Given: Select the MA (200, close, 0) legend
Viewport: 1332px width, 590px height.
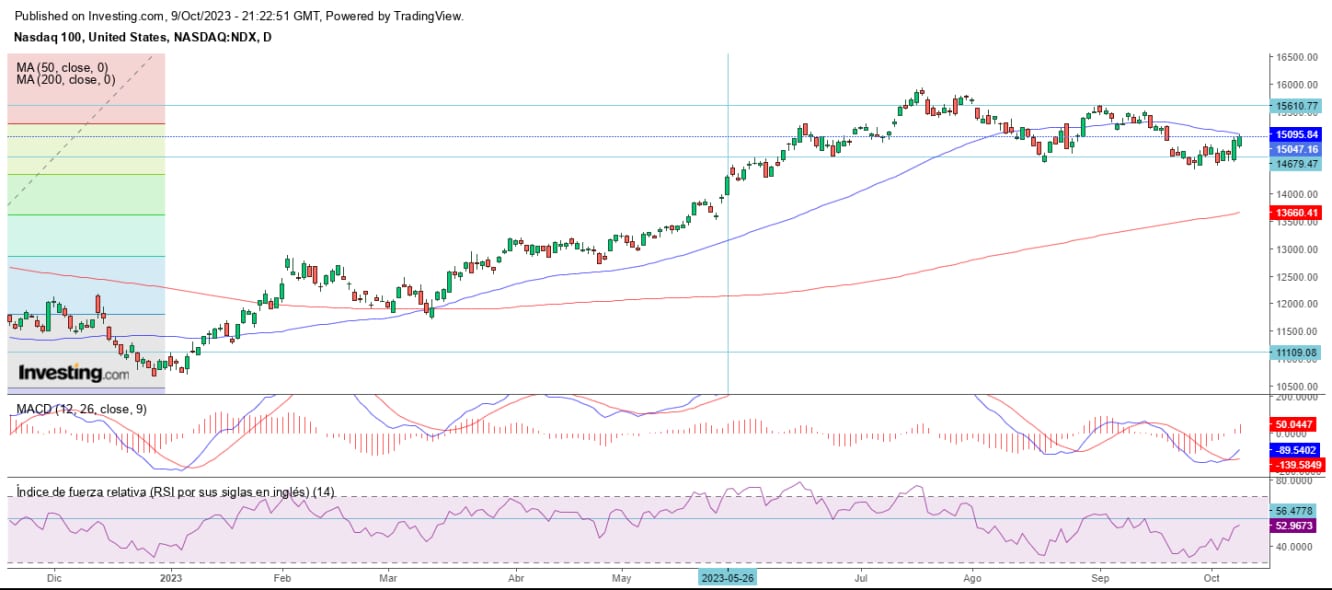Looking at the screenshot, I should click(65, 79).
